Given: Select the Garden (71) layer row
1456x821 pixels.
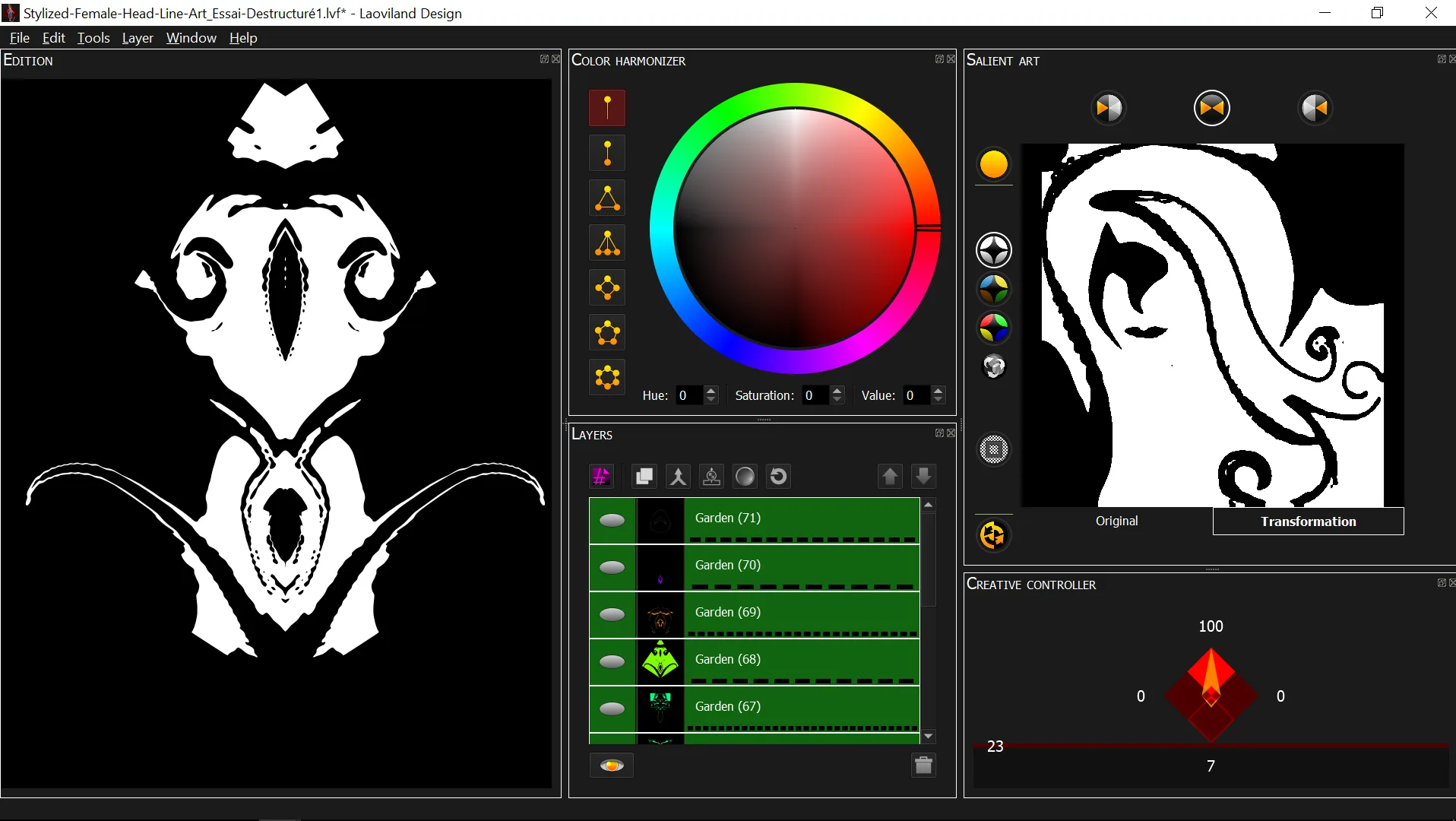Looking at the screenshot, I should pyautogui.click(x=754, y=521).
